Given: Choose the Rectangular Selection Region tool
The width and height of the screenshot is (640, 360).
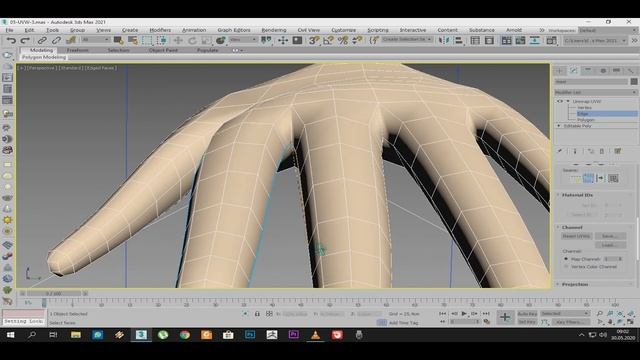Looking at the screenshot, I should pyautogui.click(x=147, y=40).
